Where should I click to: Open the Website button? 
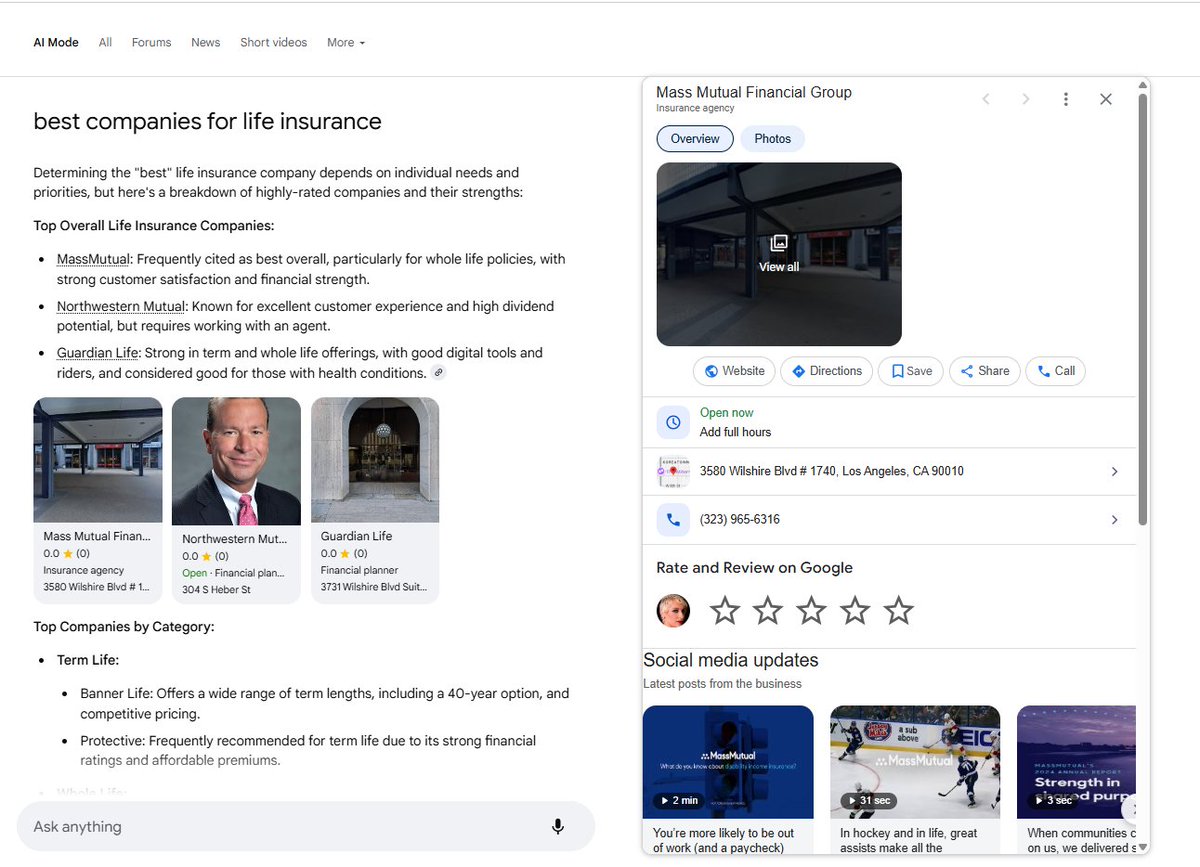click(x=735, y=371)
